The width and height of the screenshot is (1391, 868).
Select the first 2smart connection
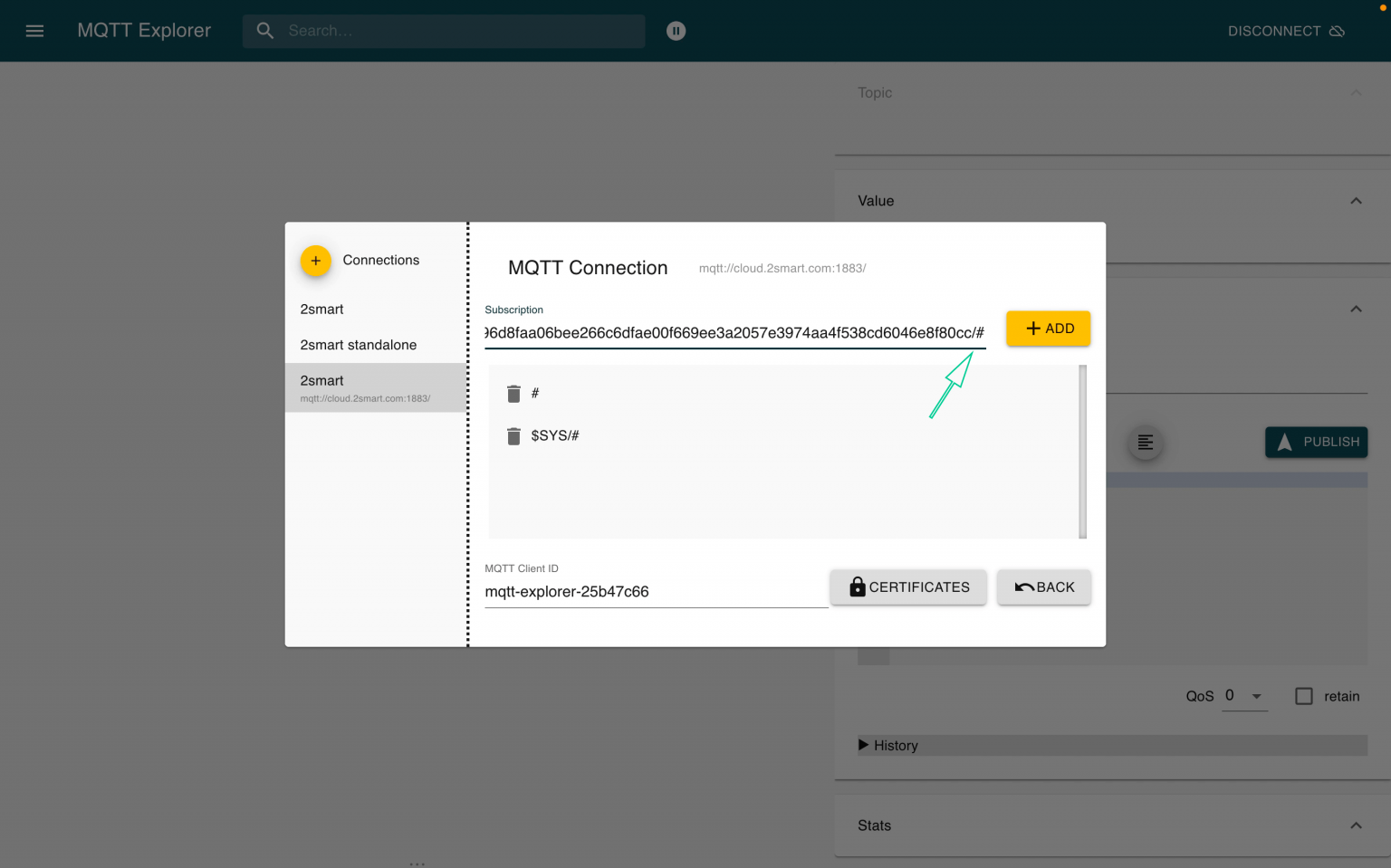point(376,310)
